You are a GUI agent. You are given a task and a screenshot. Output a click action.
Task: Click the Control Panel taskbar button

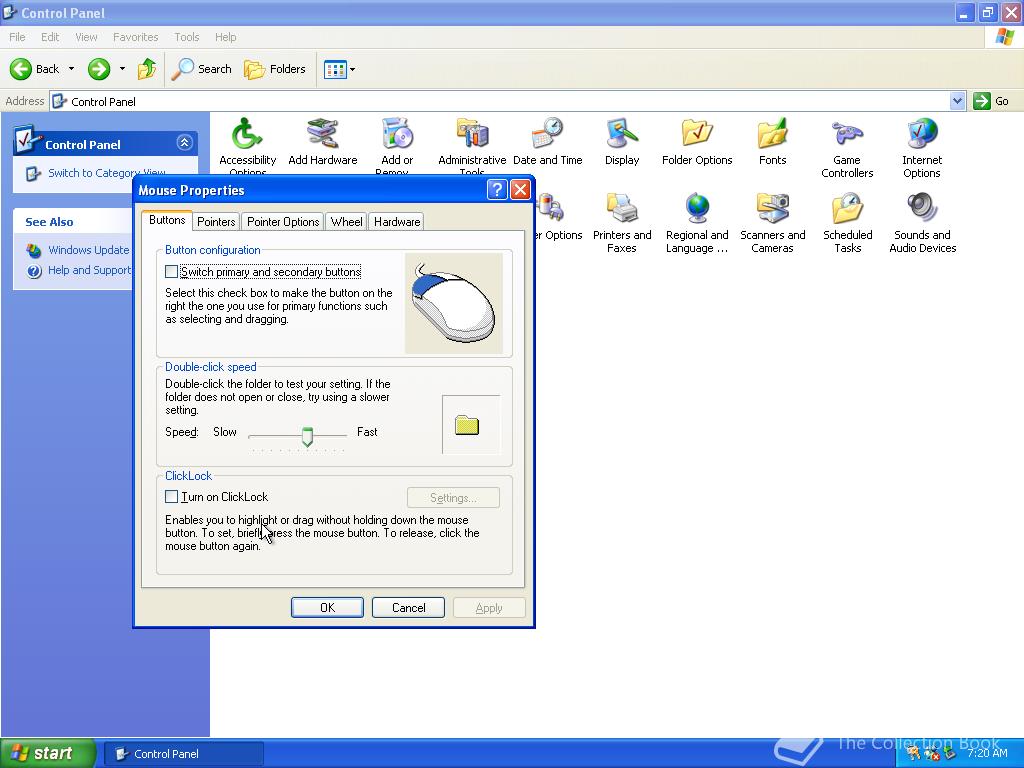tap(184, 754)
